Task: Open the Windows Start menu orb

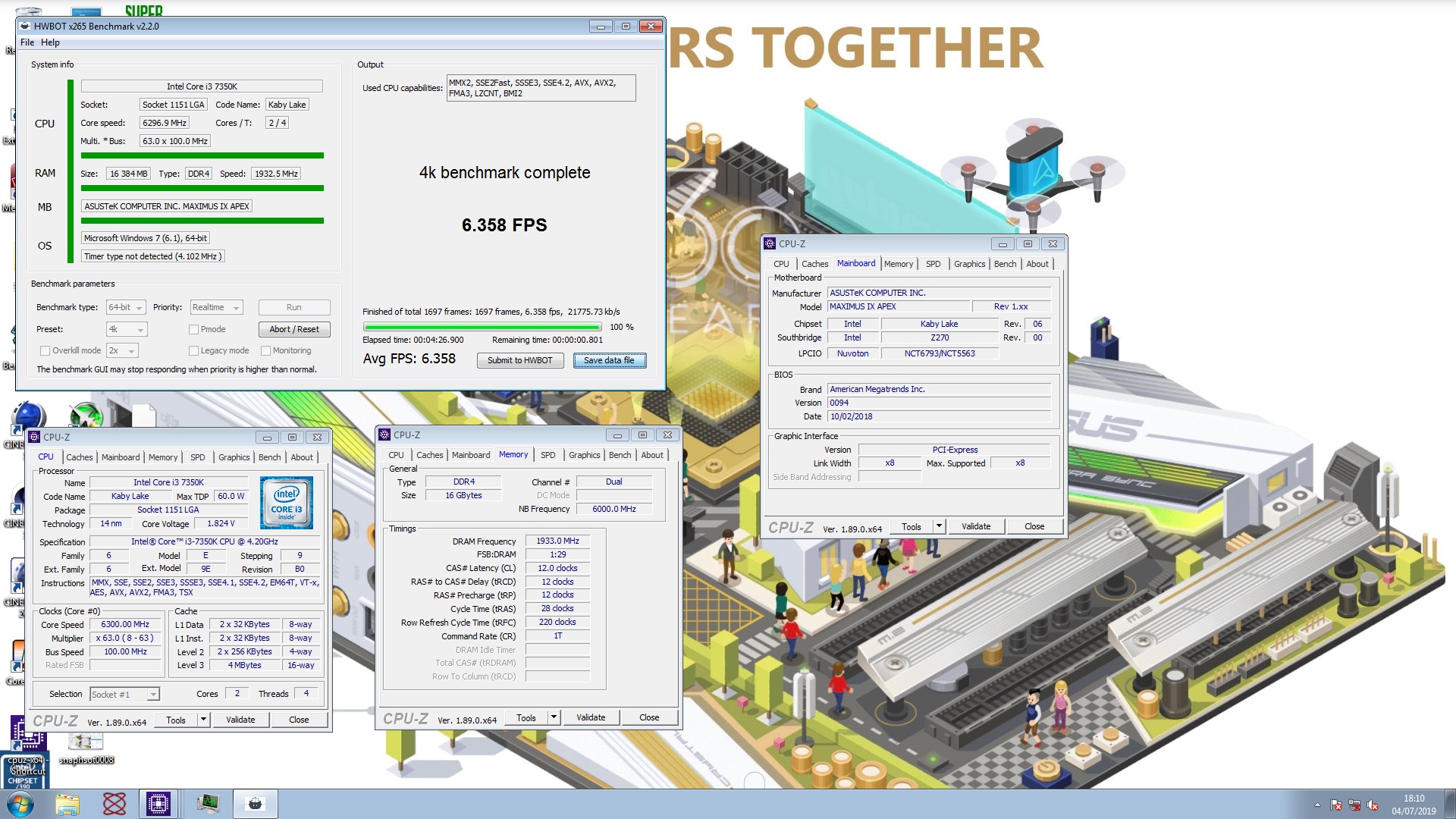Action: [x=20, y=804]
